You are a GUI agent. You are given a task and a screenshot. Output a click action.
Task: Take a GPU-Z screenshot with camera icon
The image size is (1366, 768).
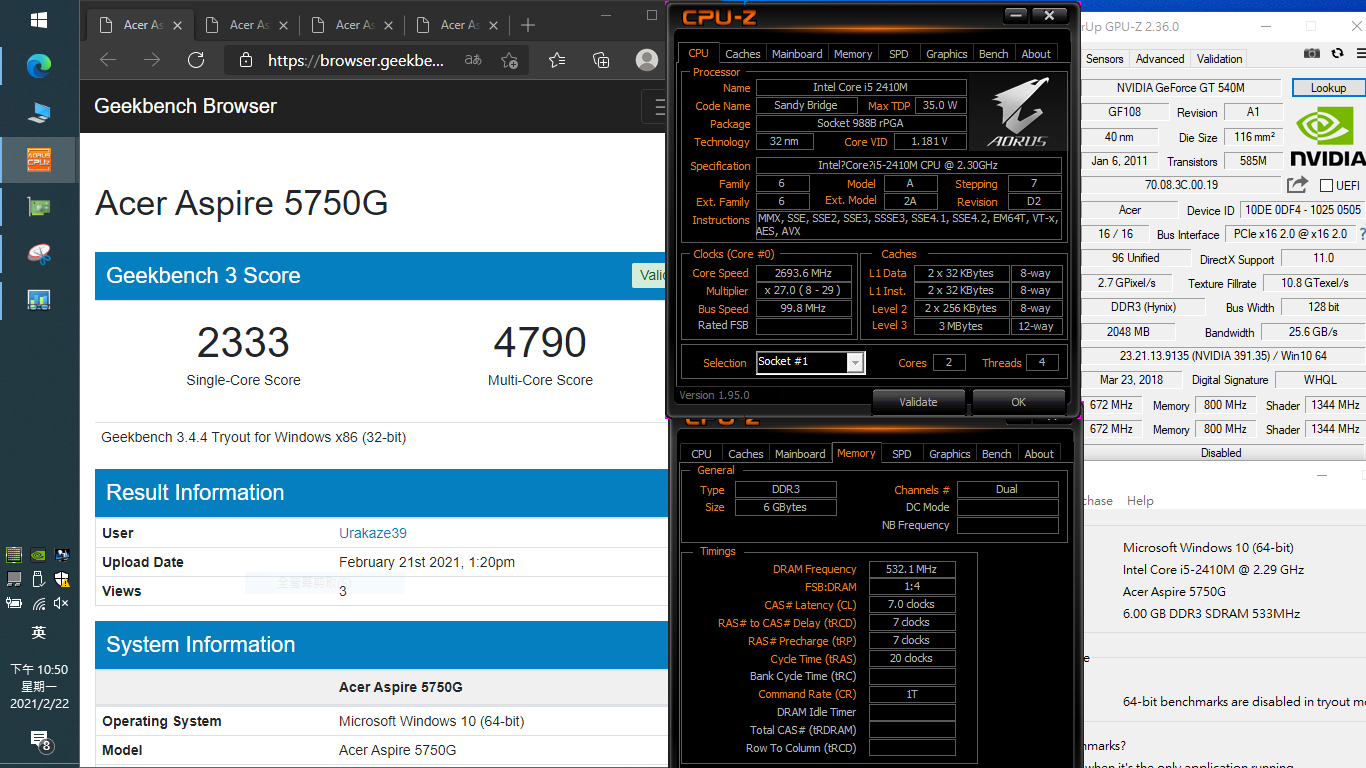click(1312, 53)
